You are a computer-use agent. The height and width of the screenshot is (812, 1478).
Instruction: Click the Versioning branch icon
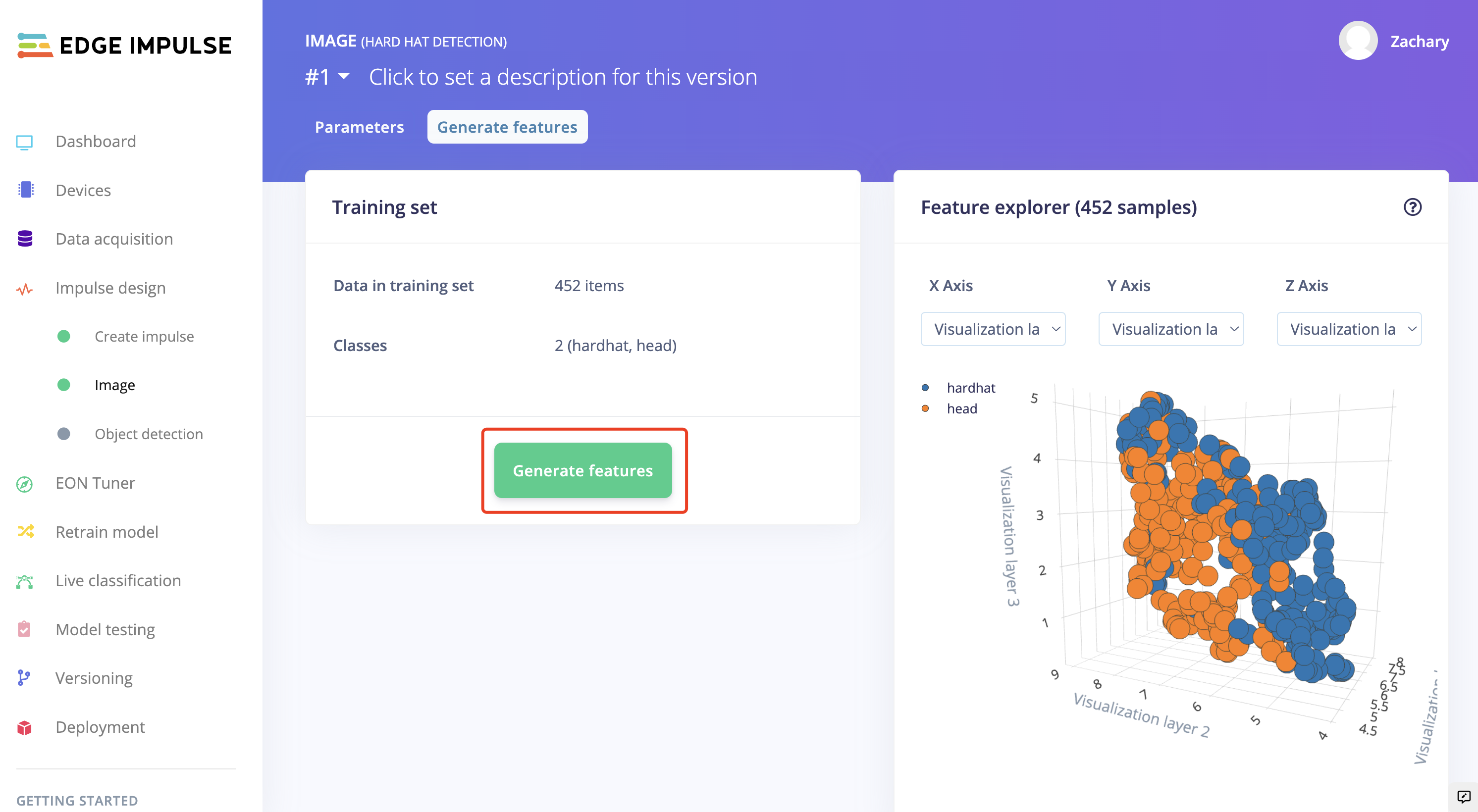tap(23, 678)
